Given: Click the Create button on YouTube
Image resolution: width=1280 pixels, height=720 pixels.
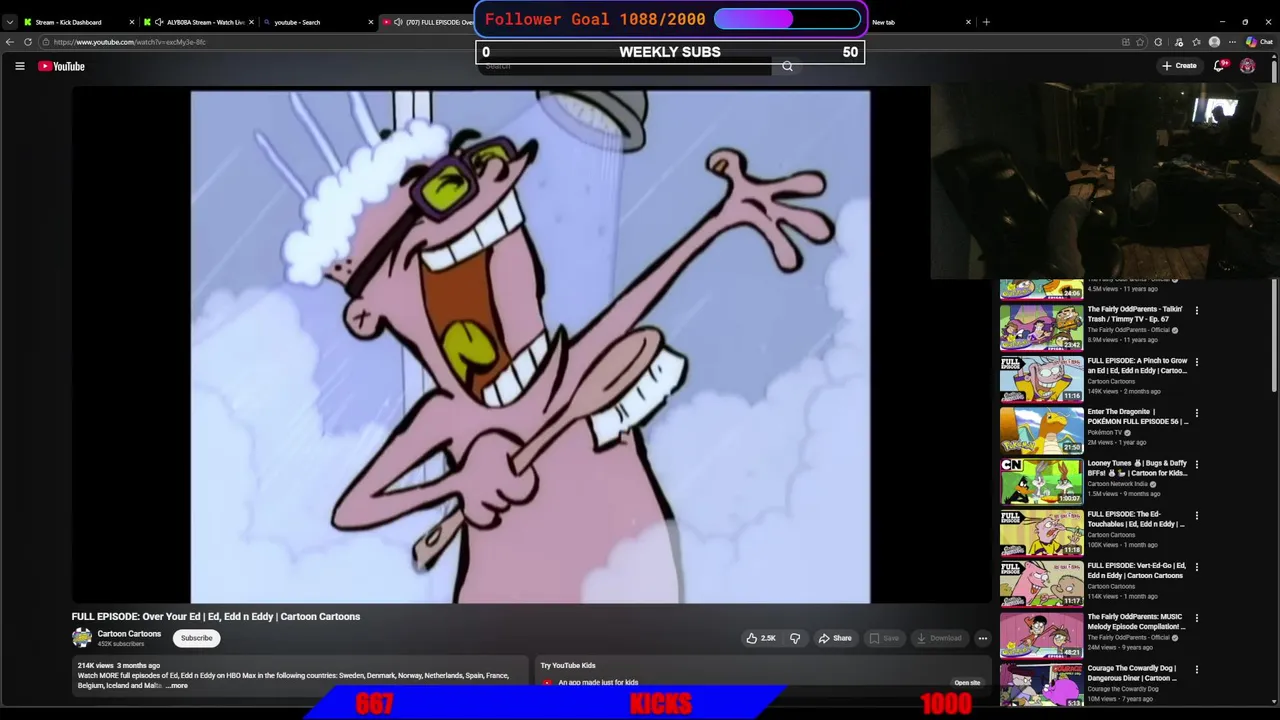Looking at the screenshot, I should pyautogui.click(x=1179, y=66).
